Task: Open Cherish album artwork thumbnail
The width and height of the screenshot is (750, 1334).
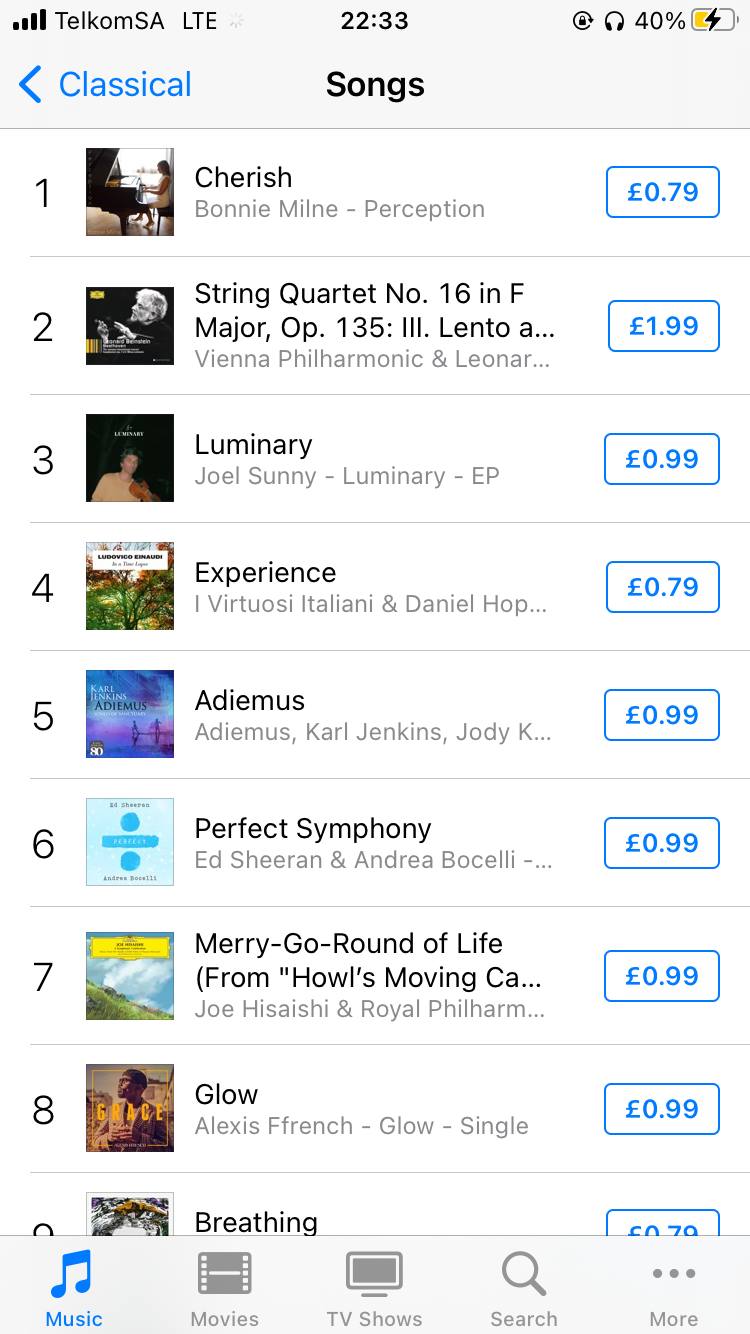Action: (130, 192)
